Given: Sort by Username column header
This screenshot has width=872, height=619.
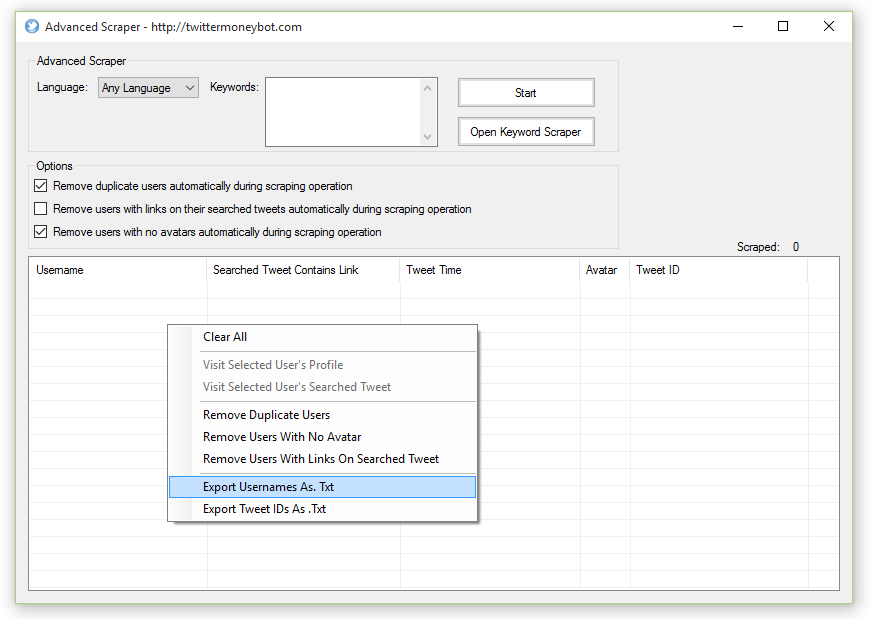Looking at the screenshot, I should (x=118, y=270).
